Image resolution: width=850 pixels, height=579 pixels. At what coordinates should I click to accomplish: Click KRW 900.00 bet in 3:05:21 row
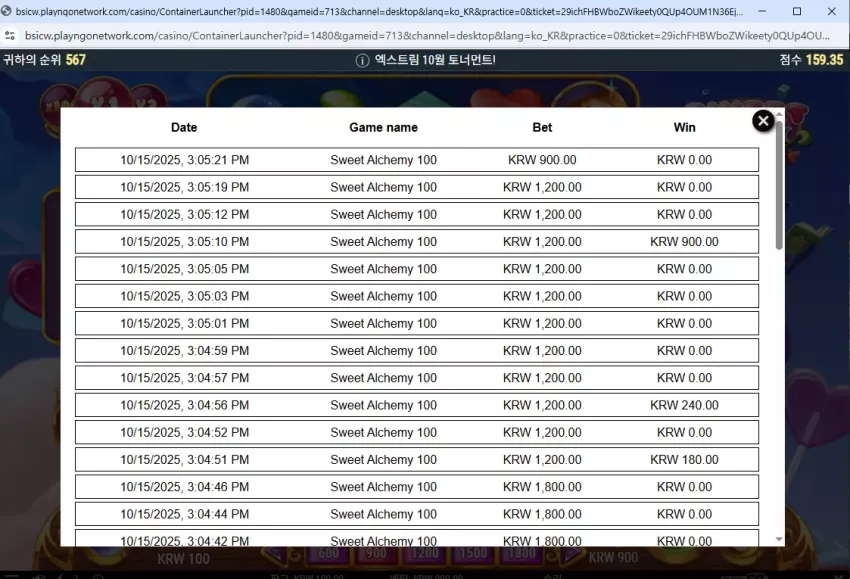542,160
